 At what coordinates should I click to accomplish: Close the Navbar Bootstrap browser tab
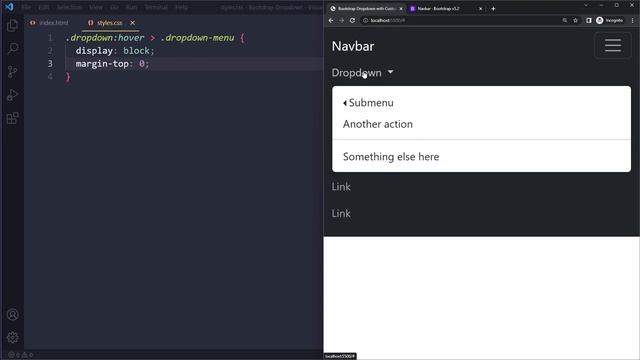pyautogui.click(x=480, y=8)
